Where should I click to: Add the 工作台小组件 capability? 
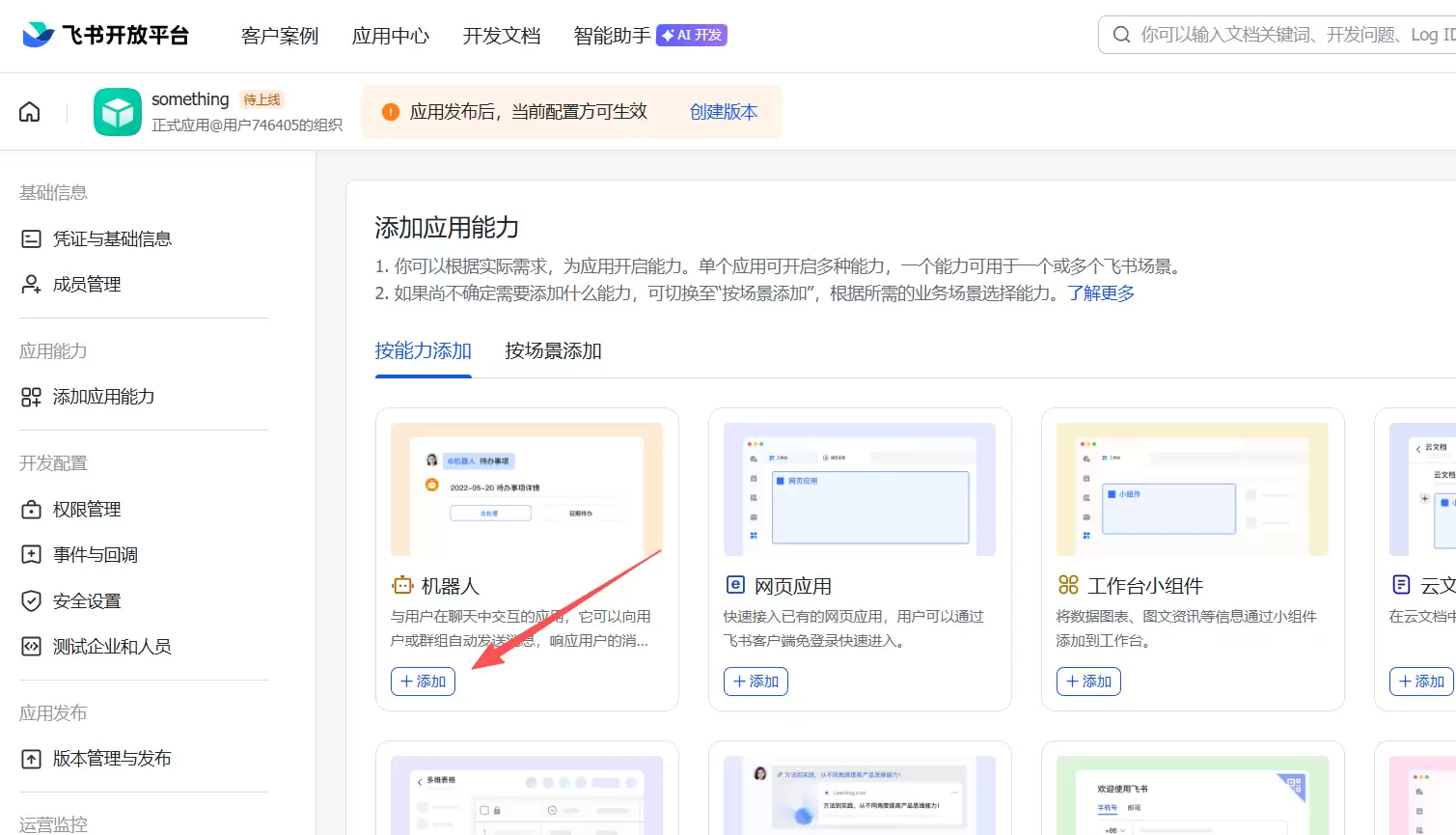coord(1088,682)
